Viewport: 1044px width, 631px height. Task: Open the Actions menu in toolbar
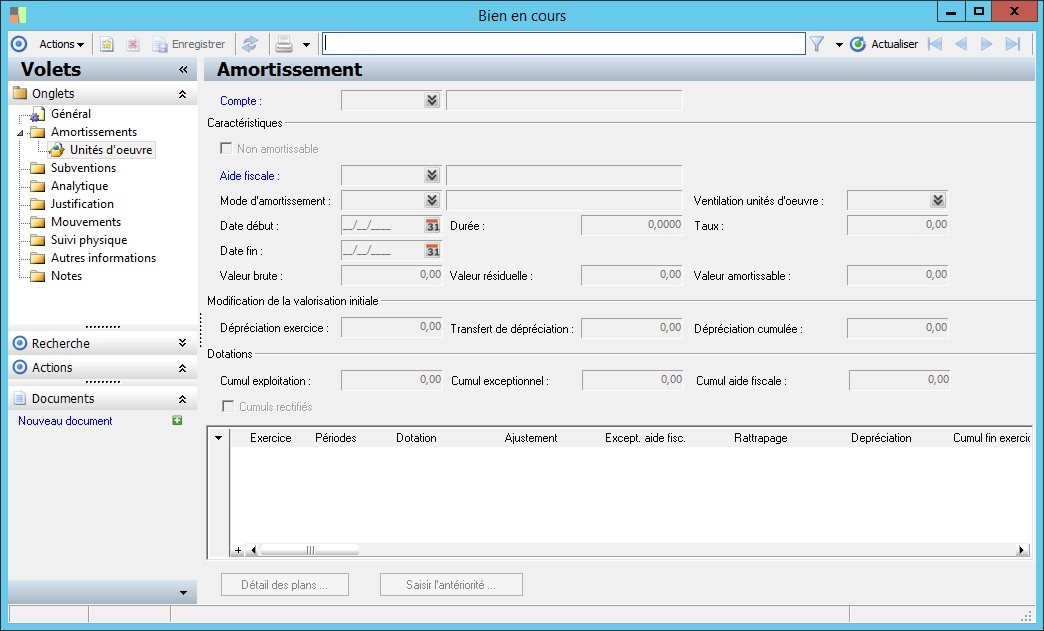[x=61, y=44]
